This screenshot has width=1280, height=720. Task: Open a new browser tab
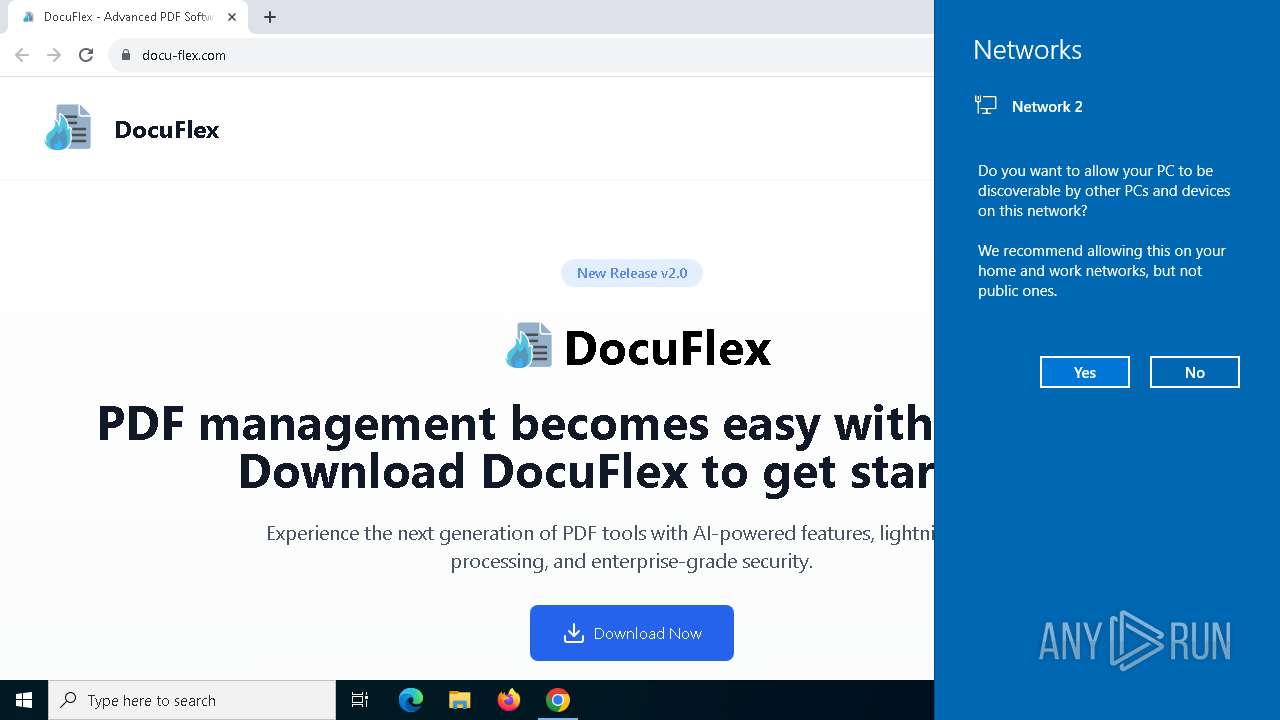[270, 17]
